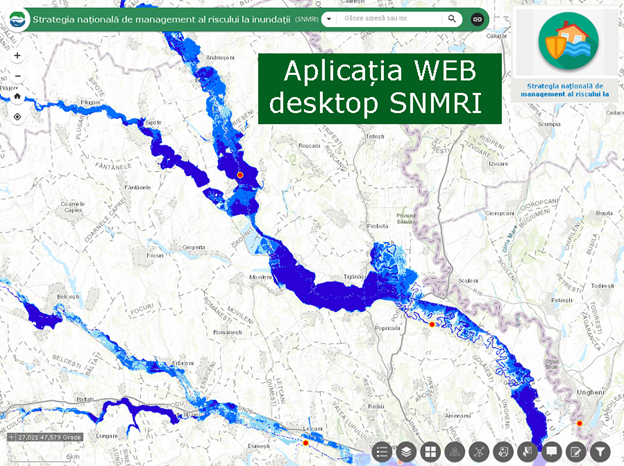624x466 pixels.
Task: Open the legend list widget
Action: click(x=382, y=452)
